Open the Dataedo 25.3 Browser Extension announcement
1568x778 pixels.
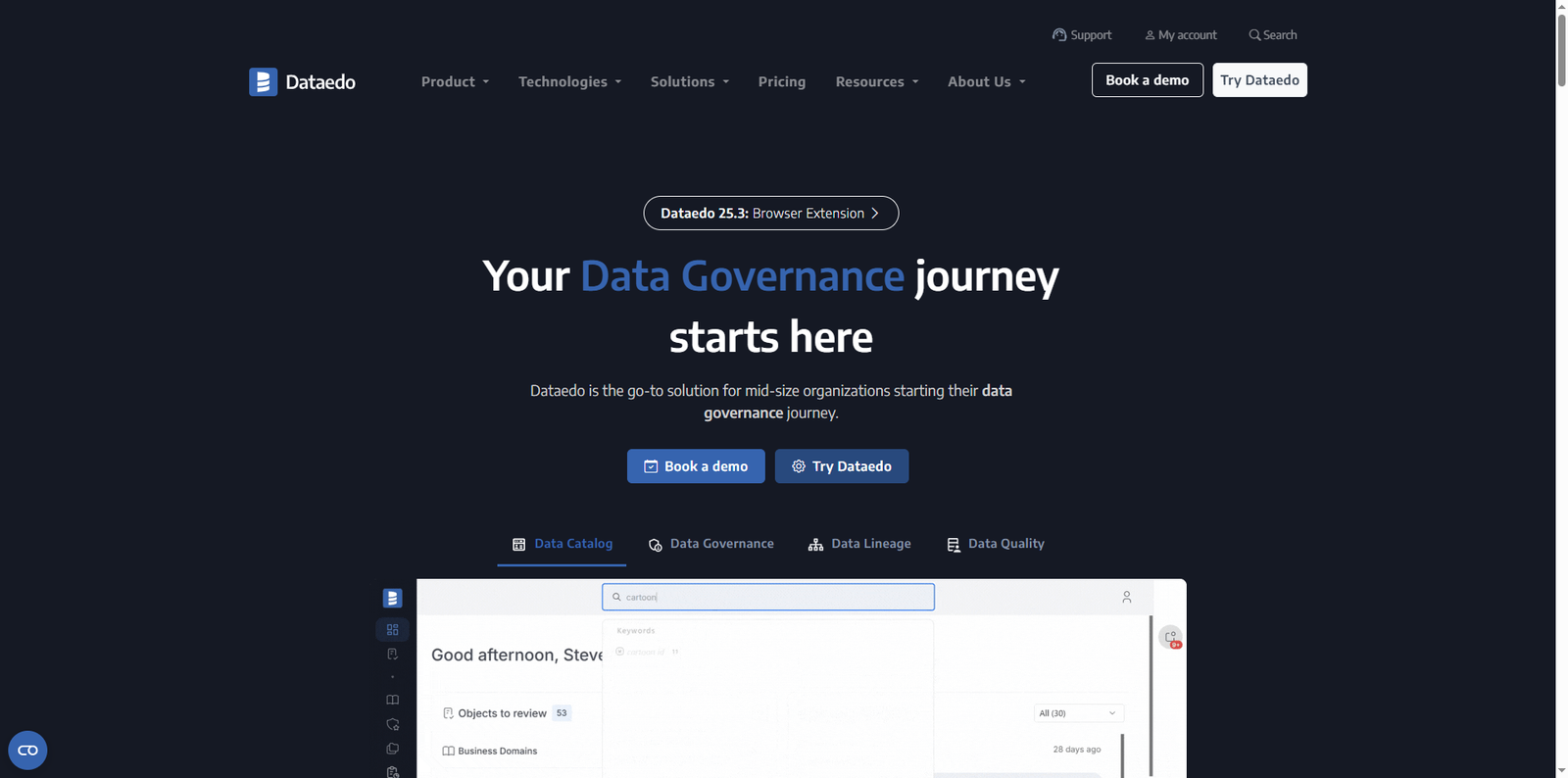[771, 214]
